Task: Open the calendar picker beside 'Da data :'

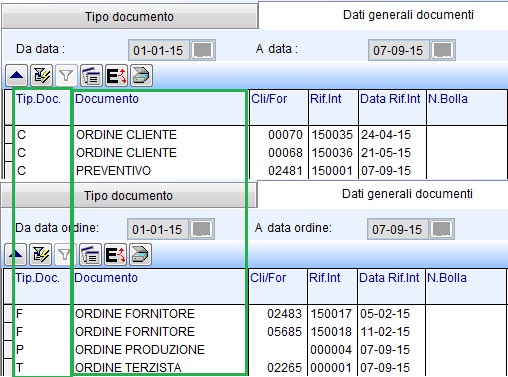Action: tap(203, 50)
